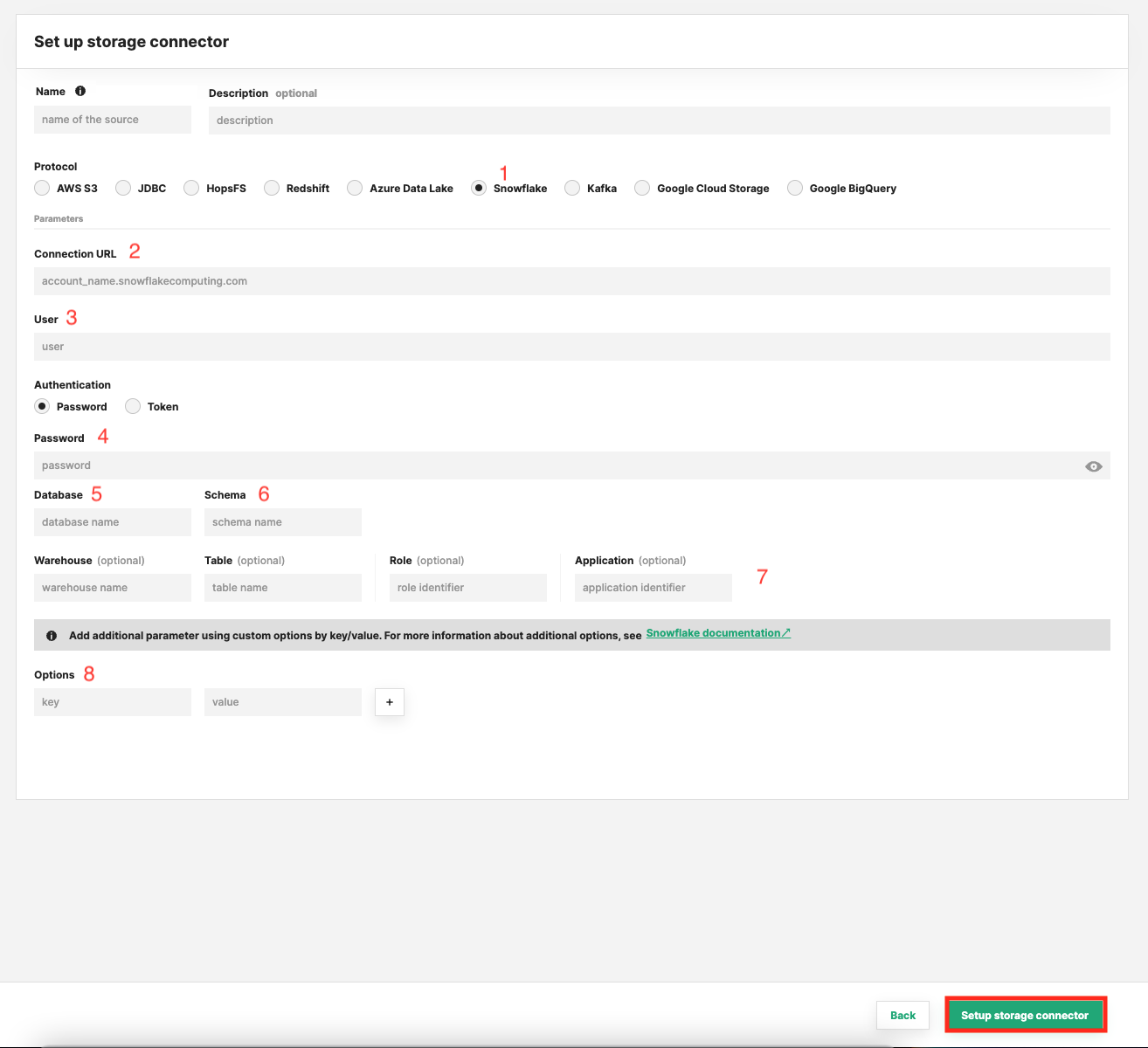1148x1048 pixels.
Task: Go Back to previous step
Action: (902, 1015)
